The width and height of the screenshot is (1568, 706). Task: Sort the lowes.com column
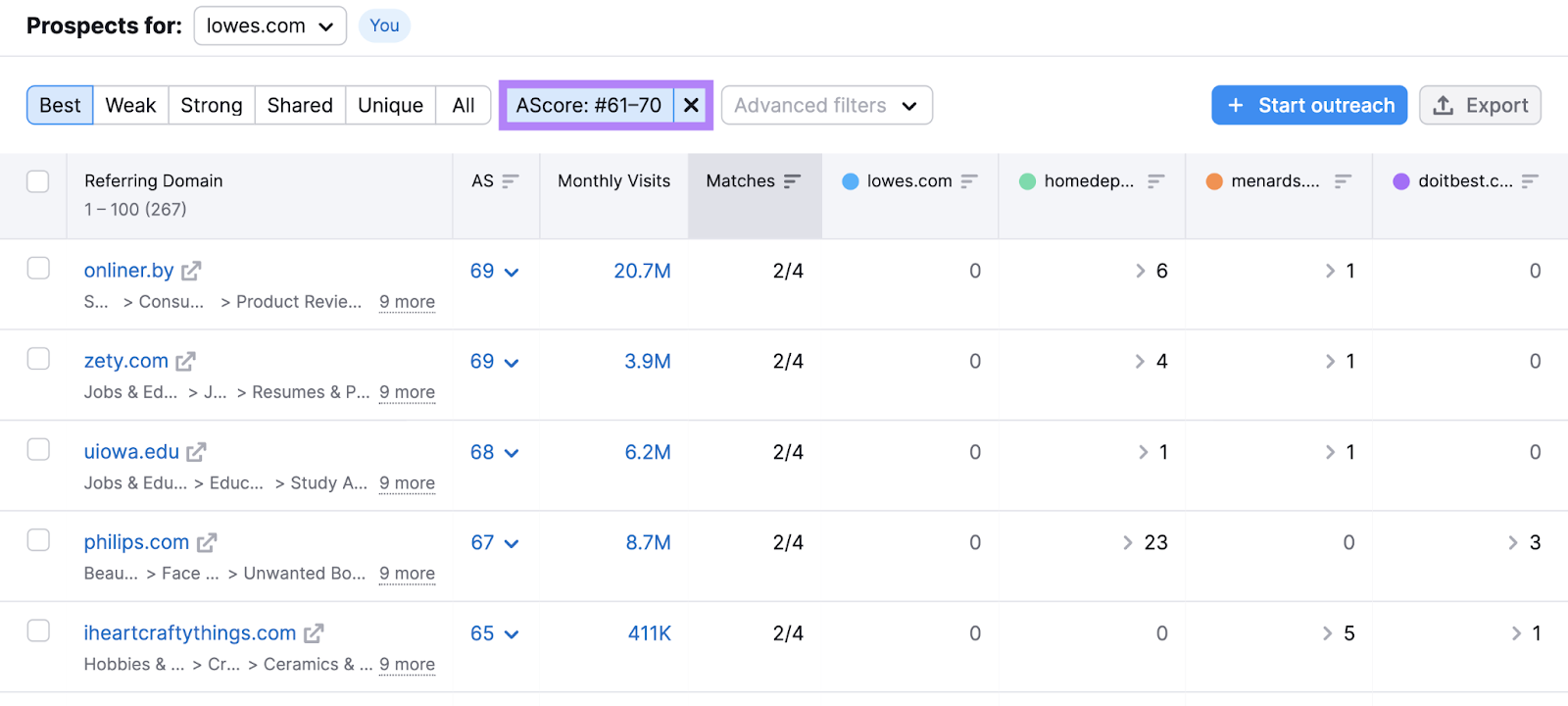(x=969, y=181)
